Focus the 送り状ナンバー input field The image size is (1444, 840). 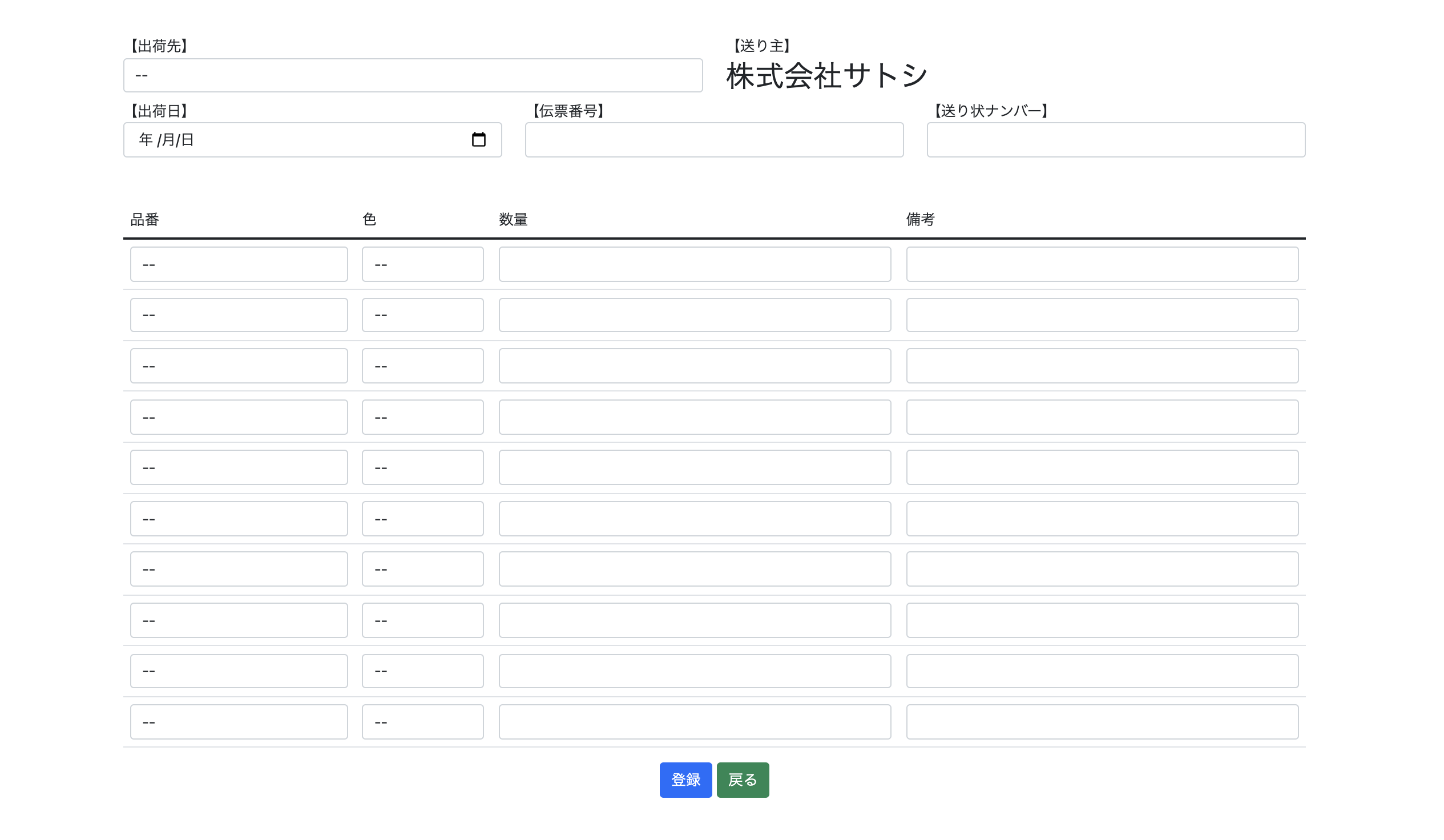coord(1116,140)
